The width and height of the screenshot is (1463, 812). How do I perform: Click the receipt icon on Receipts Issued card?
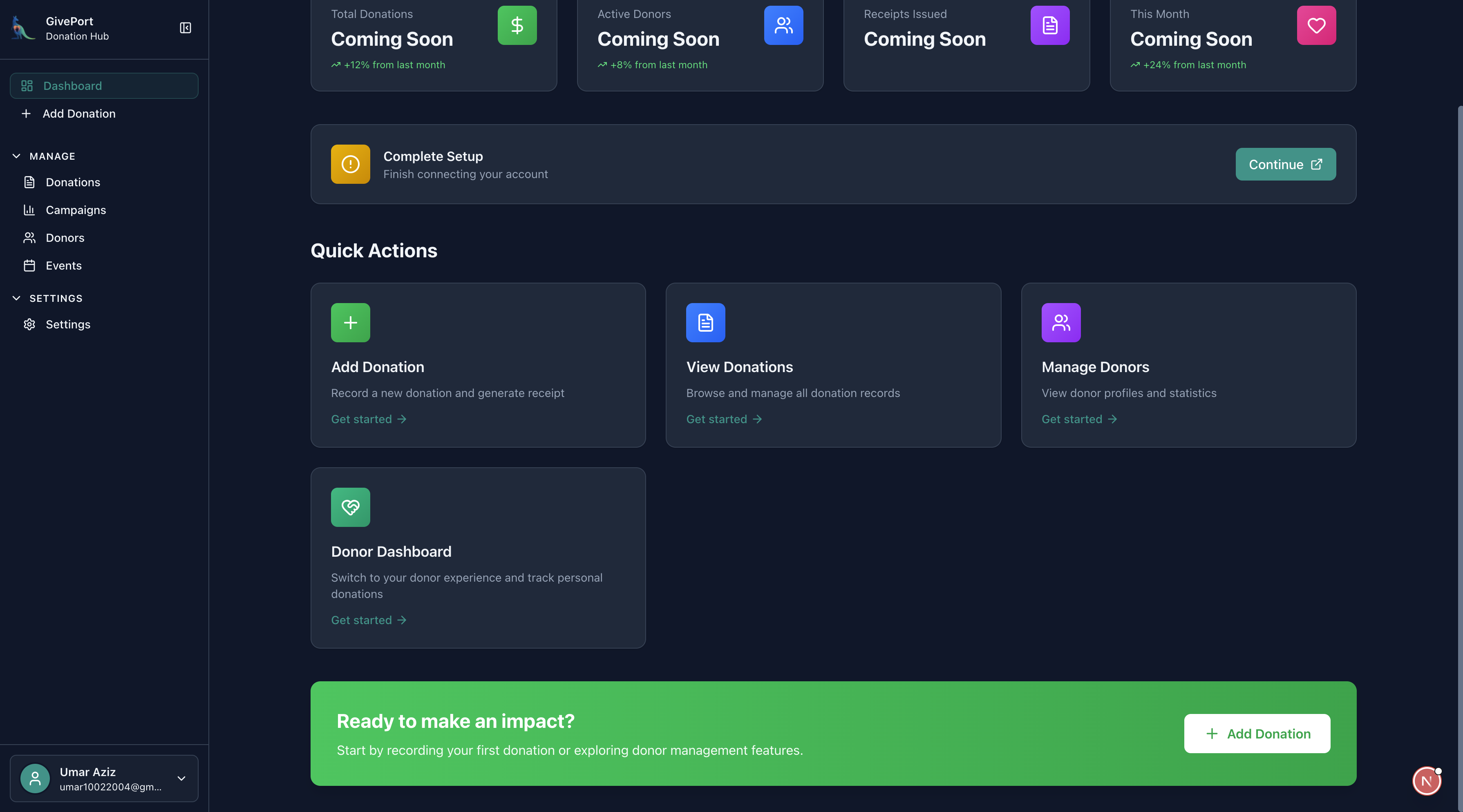[1049, 25]
